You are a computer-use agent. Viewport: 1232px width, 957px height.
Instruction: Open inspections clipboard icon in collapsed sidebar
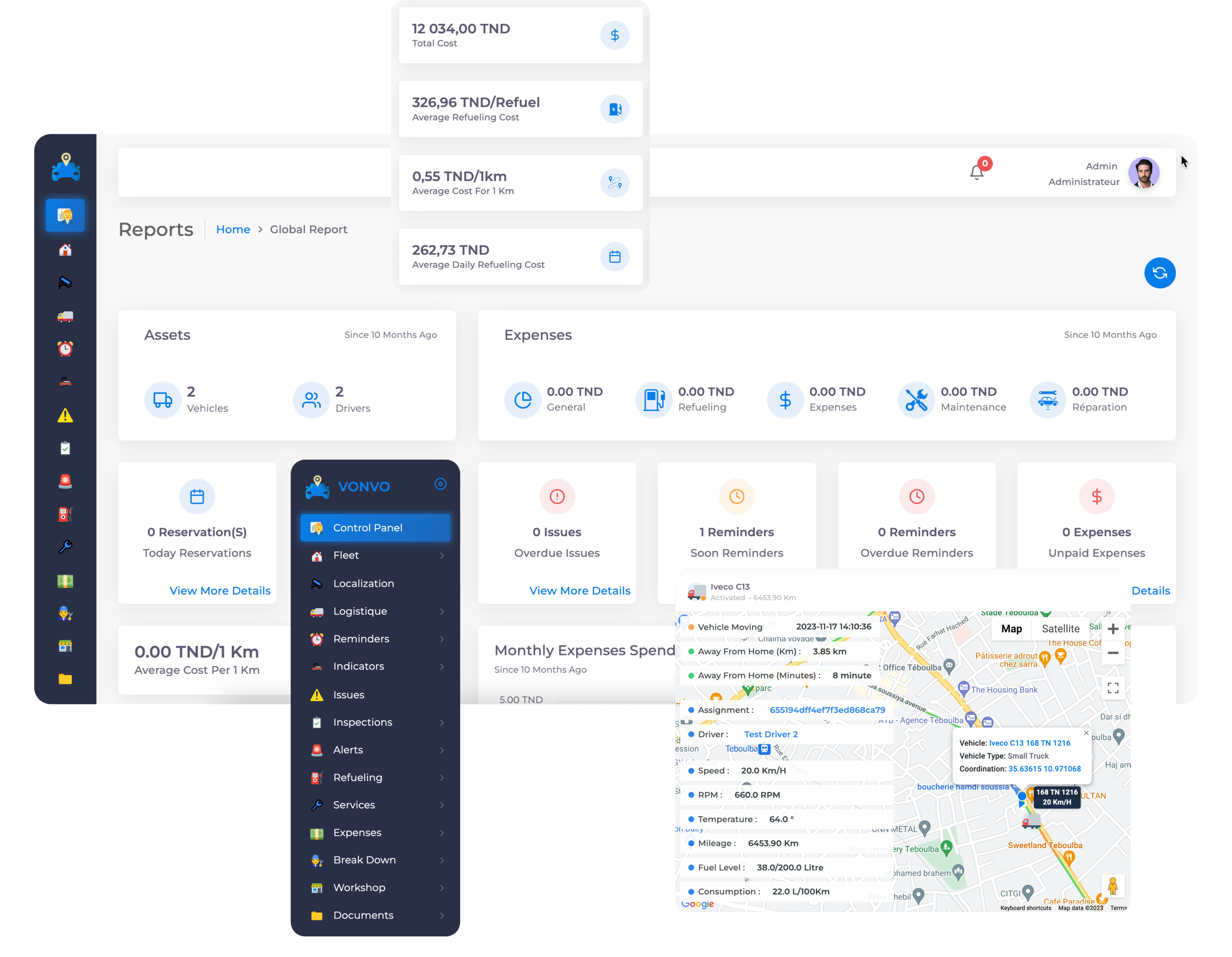pos(65,448)
